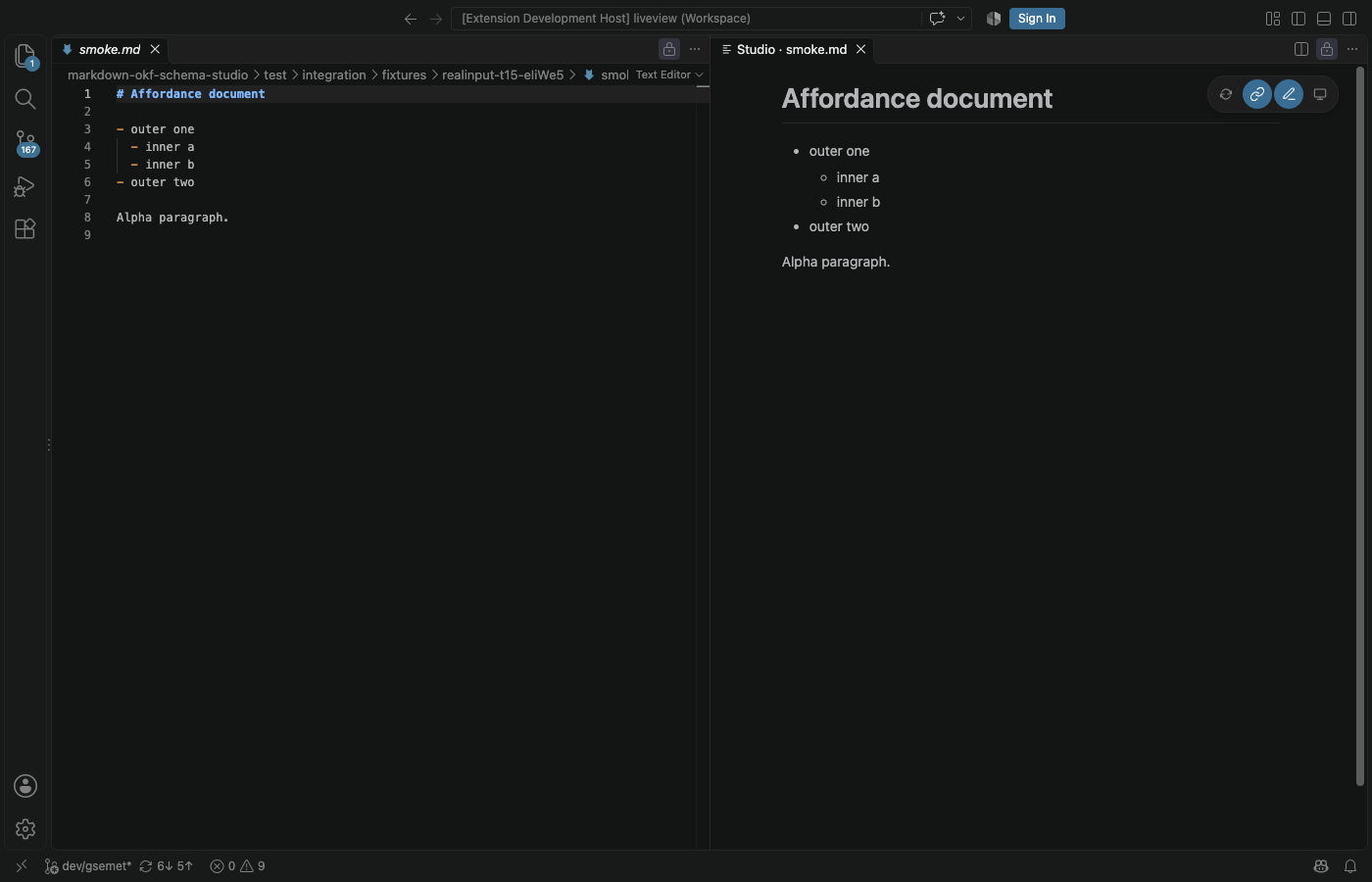Select the smoke.md editor tab
1372x882 pixels.
pos(109,49)
